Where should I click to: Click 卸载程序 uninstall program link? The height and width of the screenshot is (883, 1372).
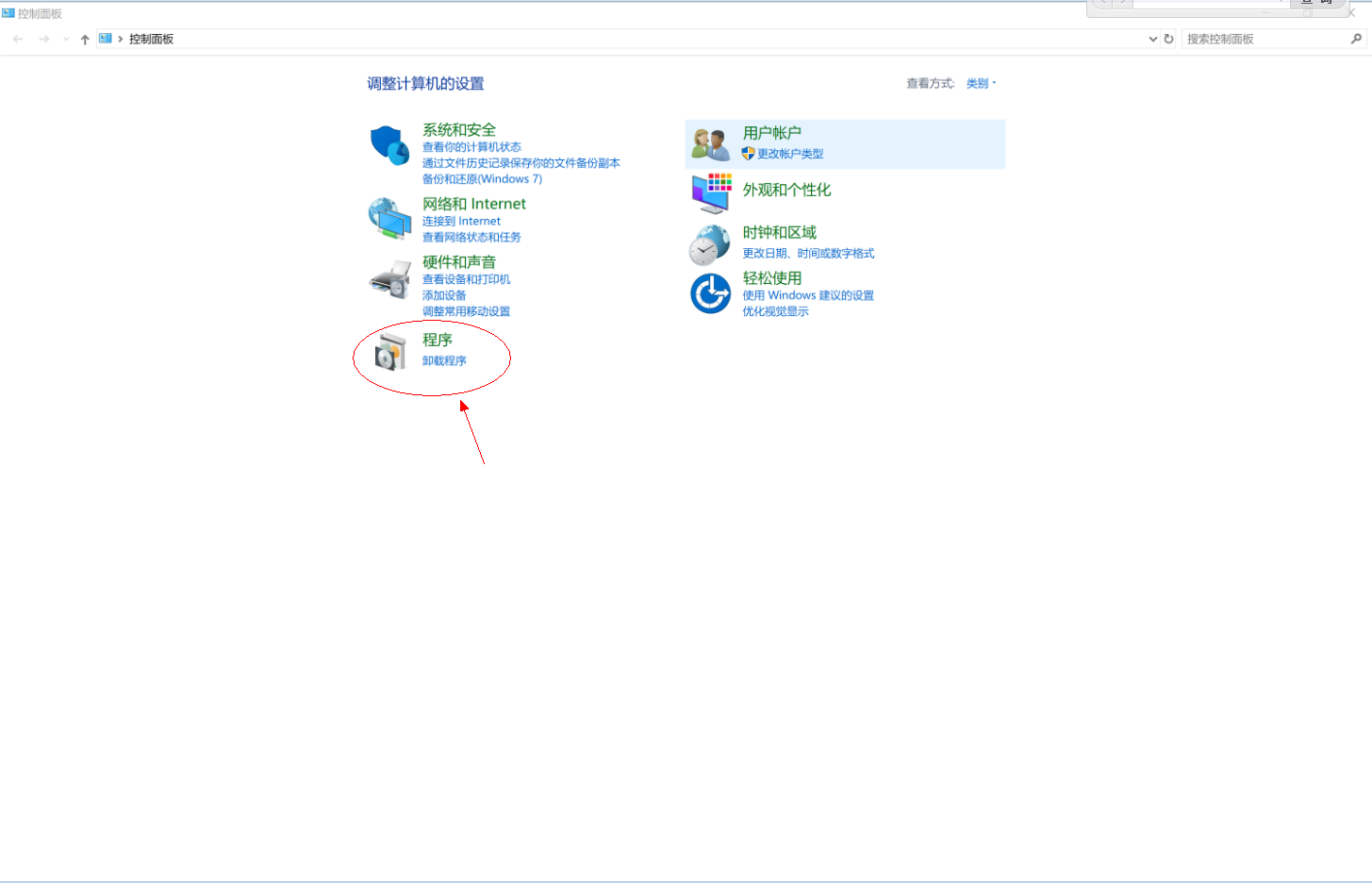[x=444, y=361]
